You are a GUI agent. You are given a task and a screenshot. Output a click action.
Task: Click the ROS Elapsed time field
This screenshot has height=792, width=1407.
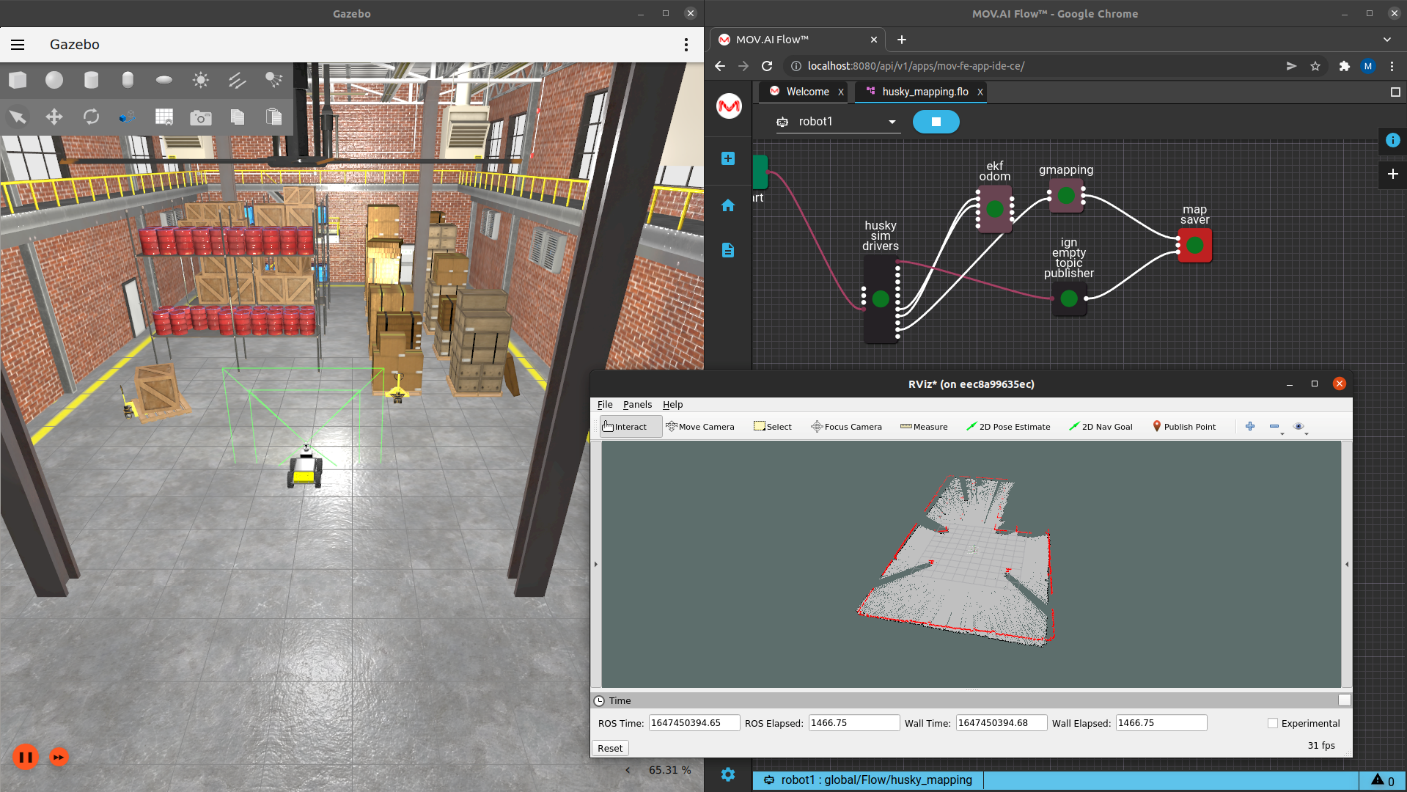853,723
